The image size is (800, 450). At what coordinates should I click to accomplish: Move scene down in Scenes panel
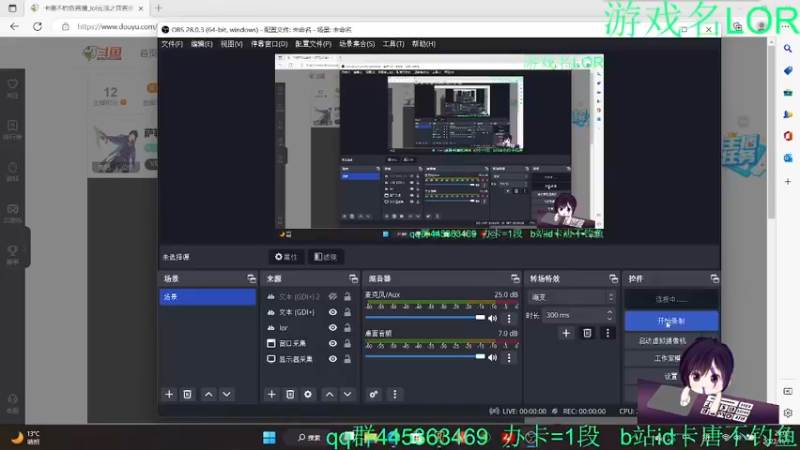[227, 394]
